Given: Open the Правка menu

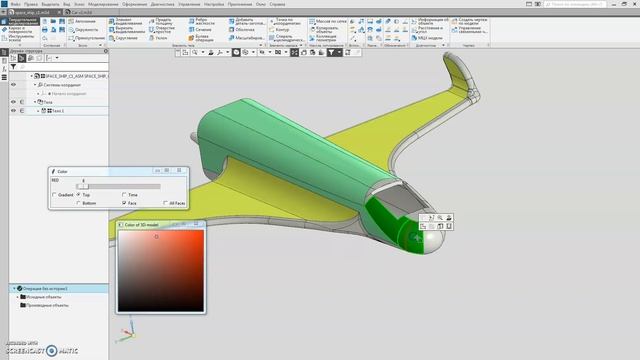Looking at the screenshot, I should [x=31, y=4].
